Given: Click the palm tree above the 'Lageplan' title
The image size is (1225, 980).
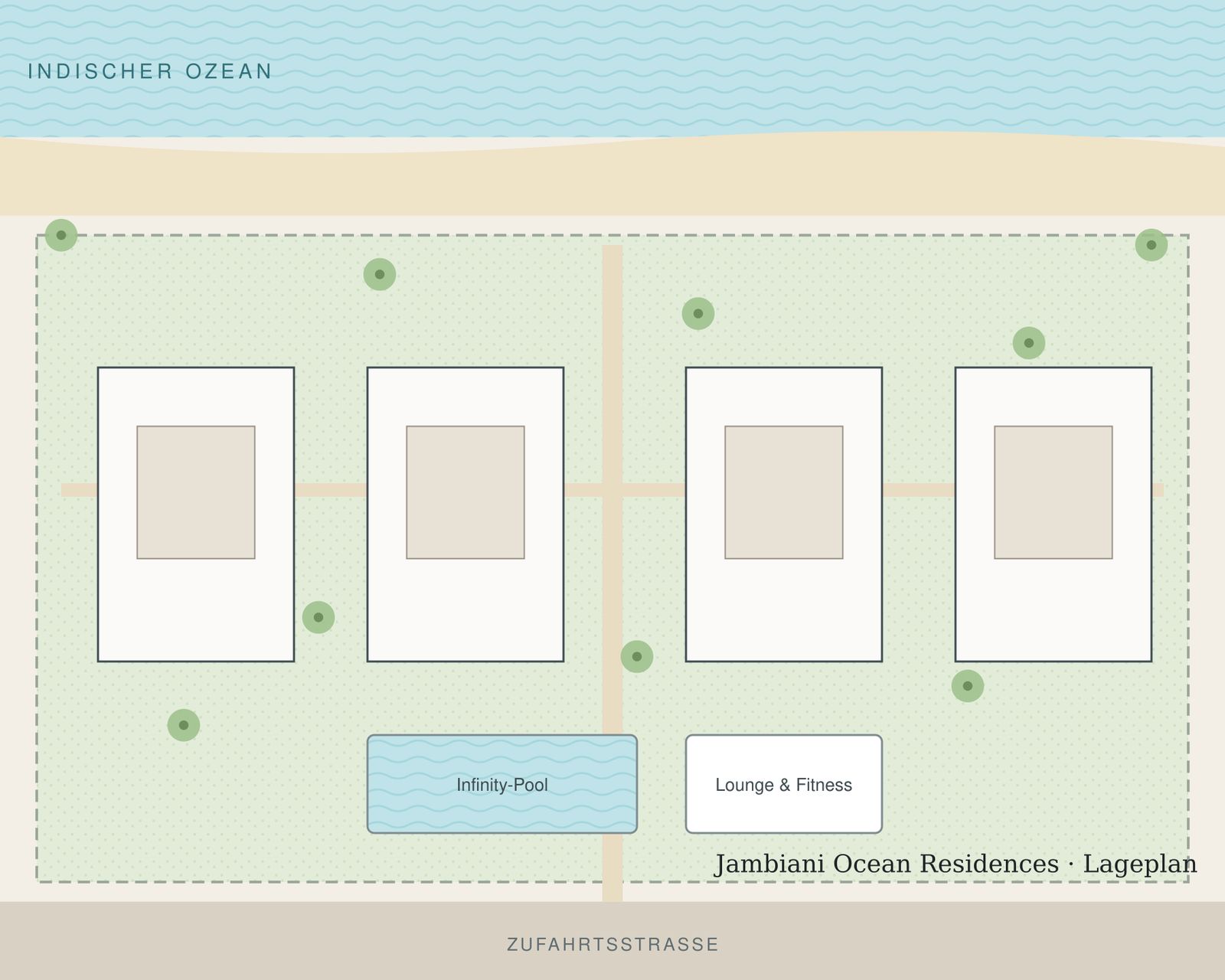Looking at the screenshot, I should click(x=968, y=686).
